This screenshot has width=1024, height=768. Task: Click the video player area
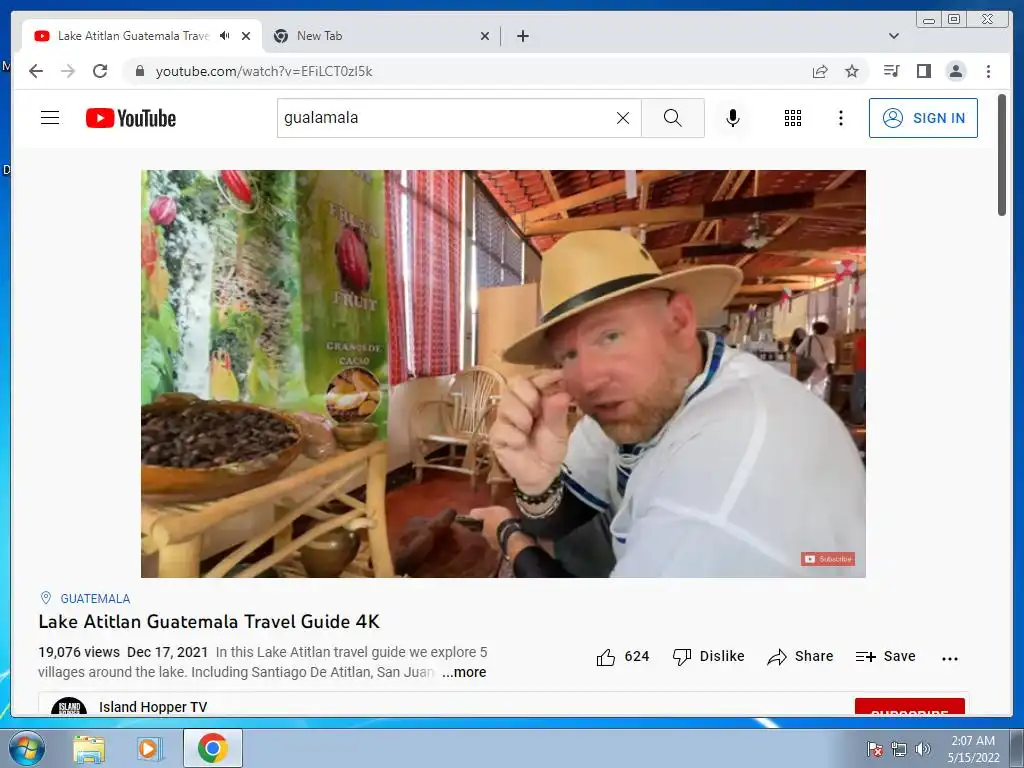pyautogui.click(x=504, y=374)
